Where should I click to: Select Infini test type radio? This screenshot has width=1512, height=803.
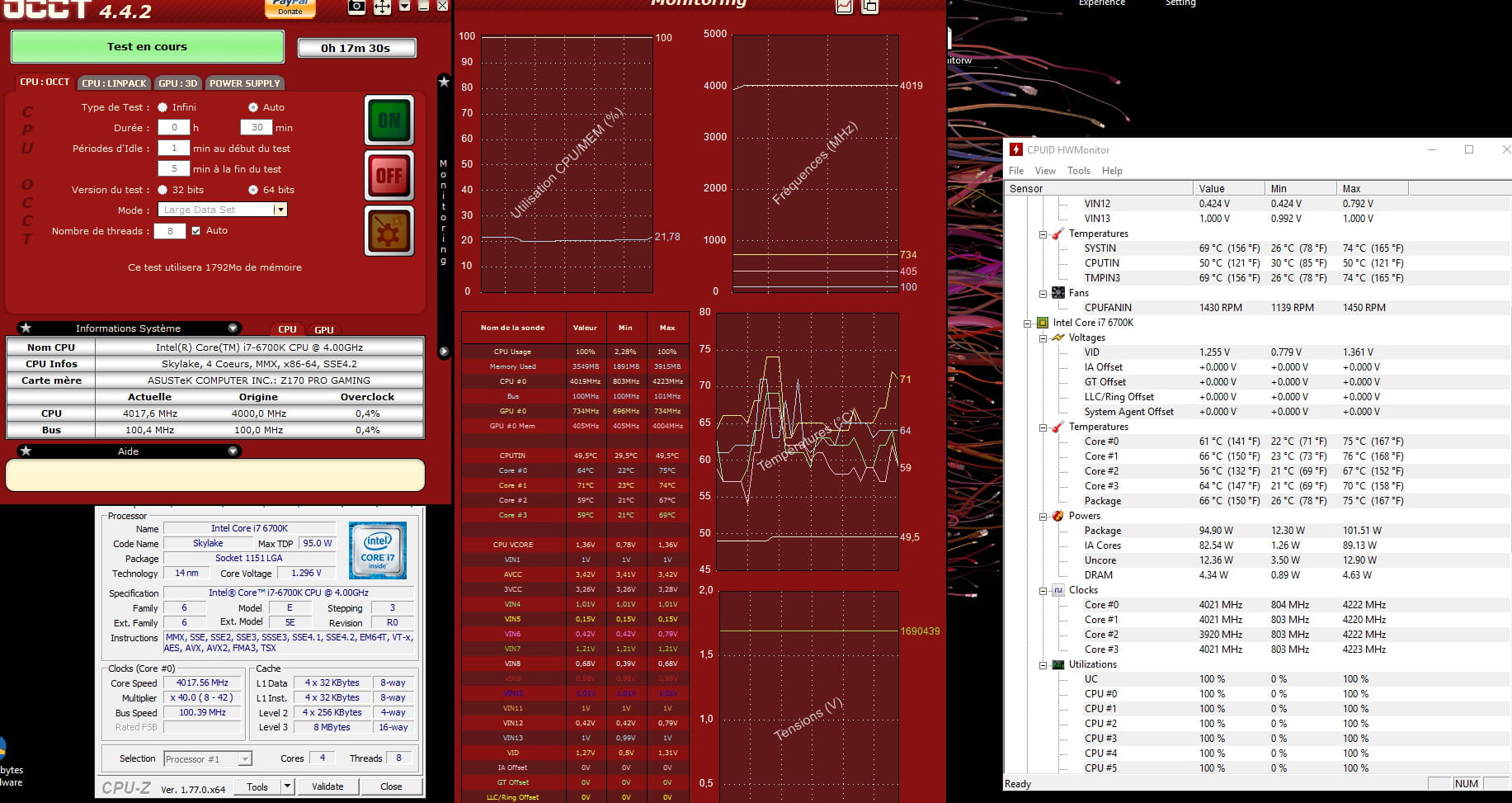[x=163, y=107]
